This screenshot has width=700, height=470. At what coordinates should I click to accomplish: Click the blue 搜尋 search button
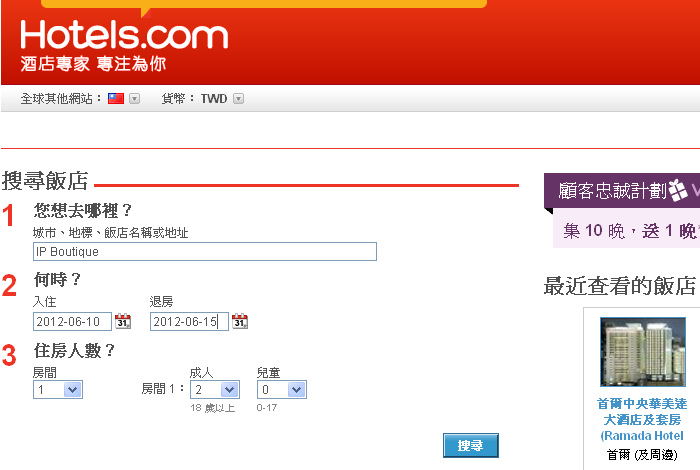click(x=471, y=445)
